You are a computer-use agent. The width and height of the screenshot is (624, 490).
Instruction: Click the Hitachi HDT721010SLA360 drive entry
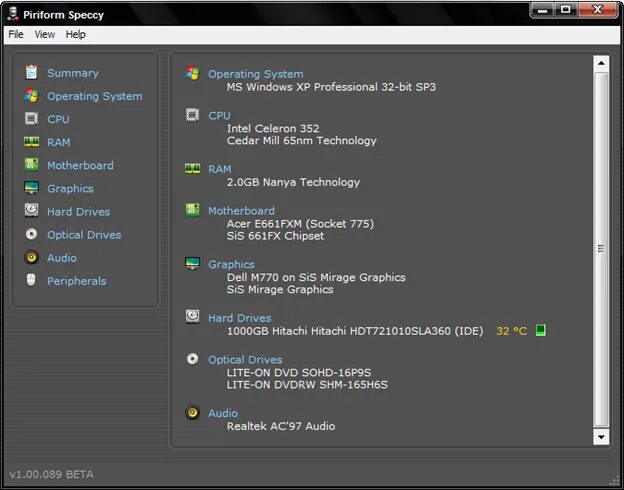tap(355, 331)
